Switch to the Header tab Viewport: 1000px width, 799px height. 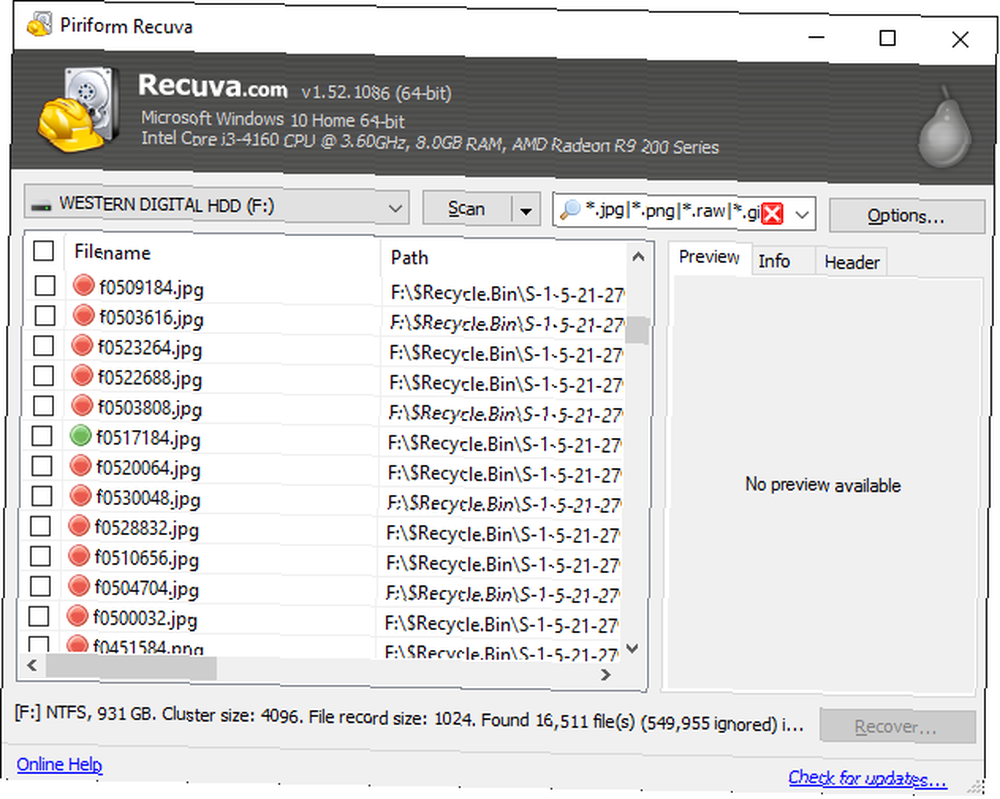point(851,262)
